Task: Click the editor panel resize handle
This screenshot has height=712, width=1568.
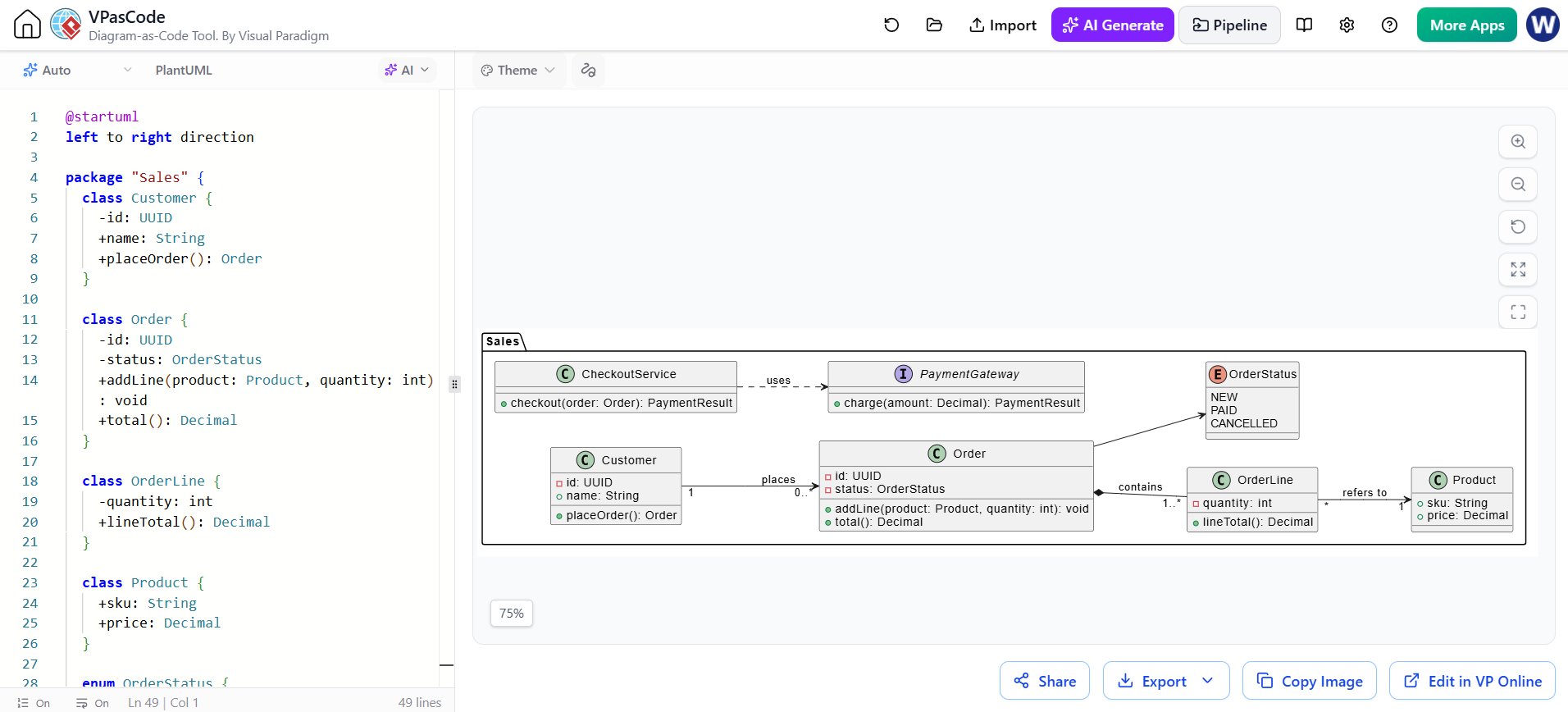Action: coord(454,384)
